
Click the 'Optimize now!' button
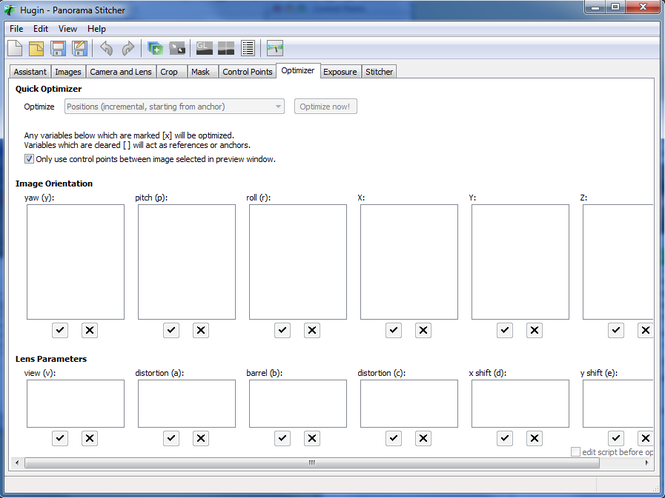325,106
